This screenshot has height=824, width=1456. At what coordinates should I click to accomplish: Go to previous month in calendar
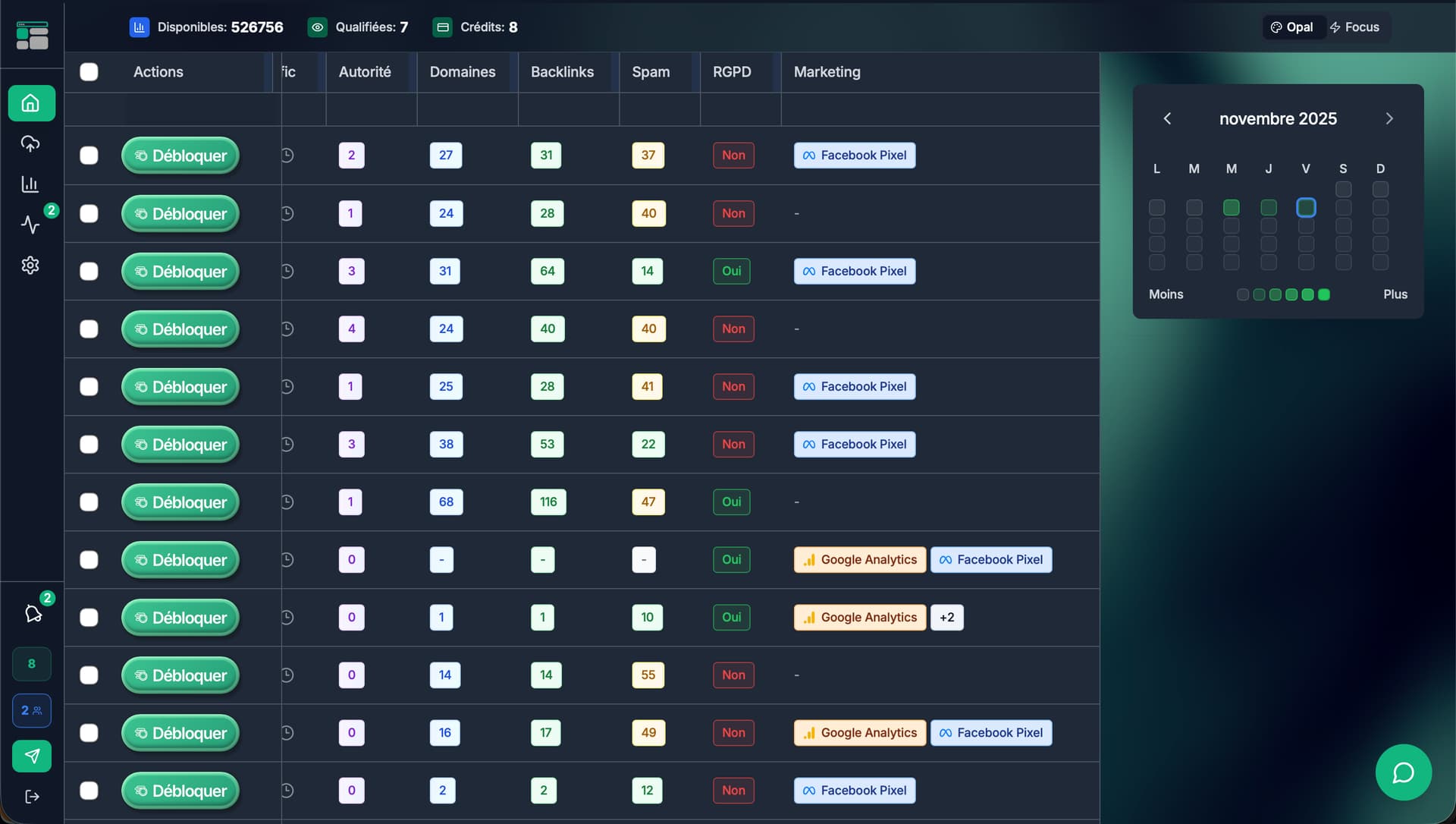point(1167,118)
